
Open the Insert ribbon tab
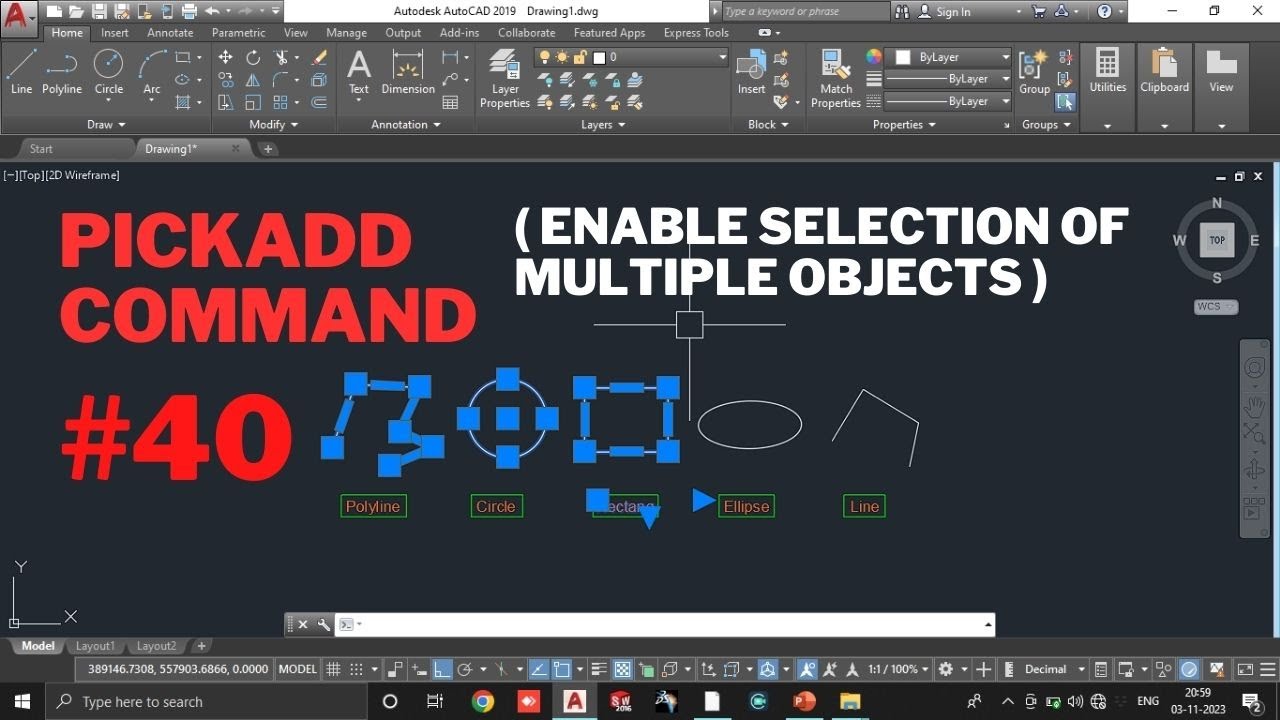[x=115, y=32]
